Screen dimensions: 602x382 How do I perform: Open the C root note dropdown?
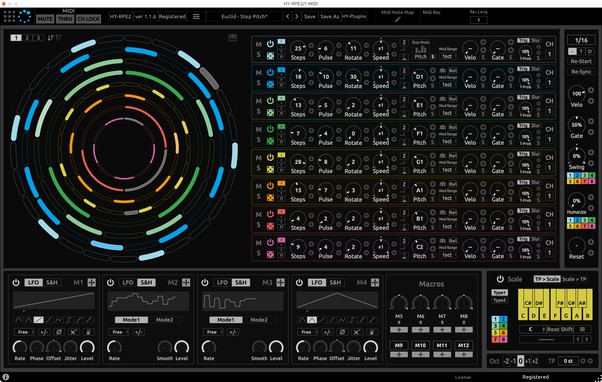[533, 329]
